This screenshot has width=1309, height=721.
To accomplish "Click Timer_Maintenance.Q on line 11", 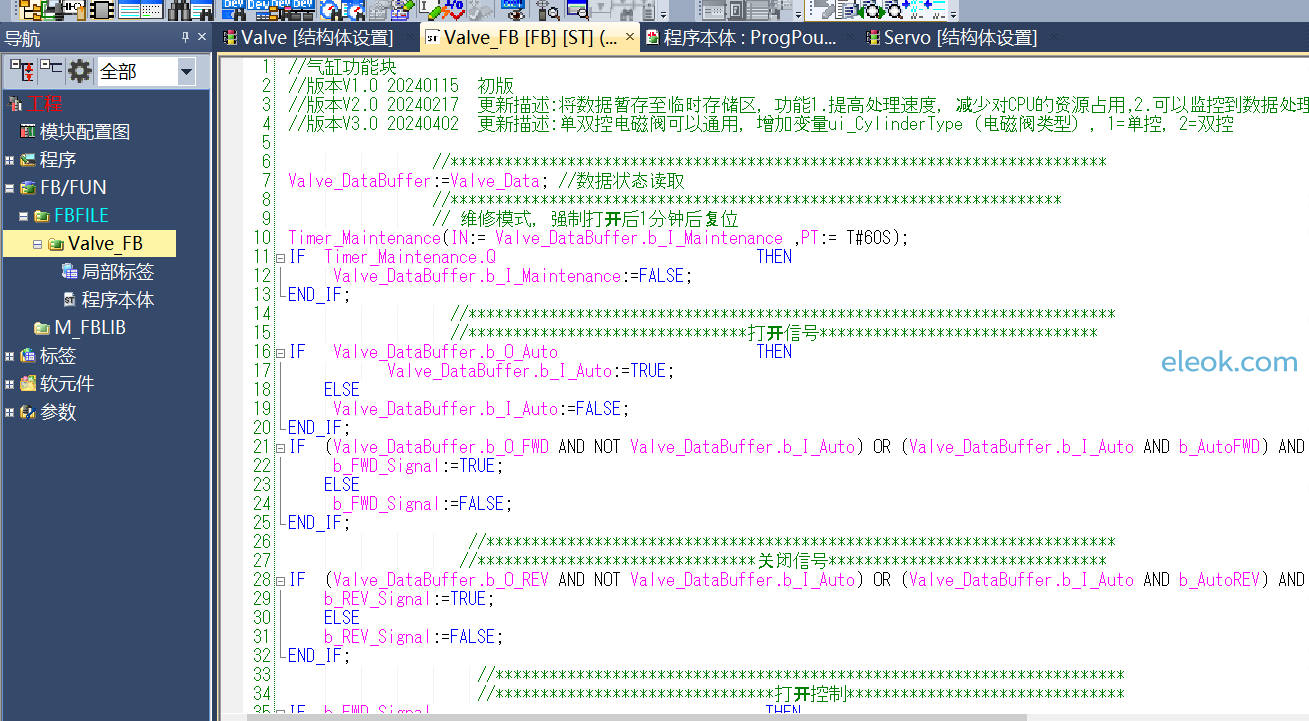I will pyautogui.click(x=410, y=257).
